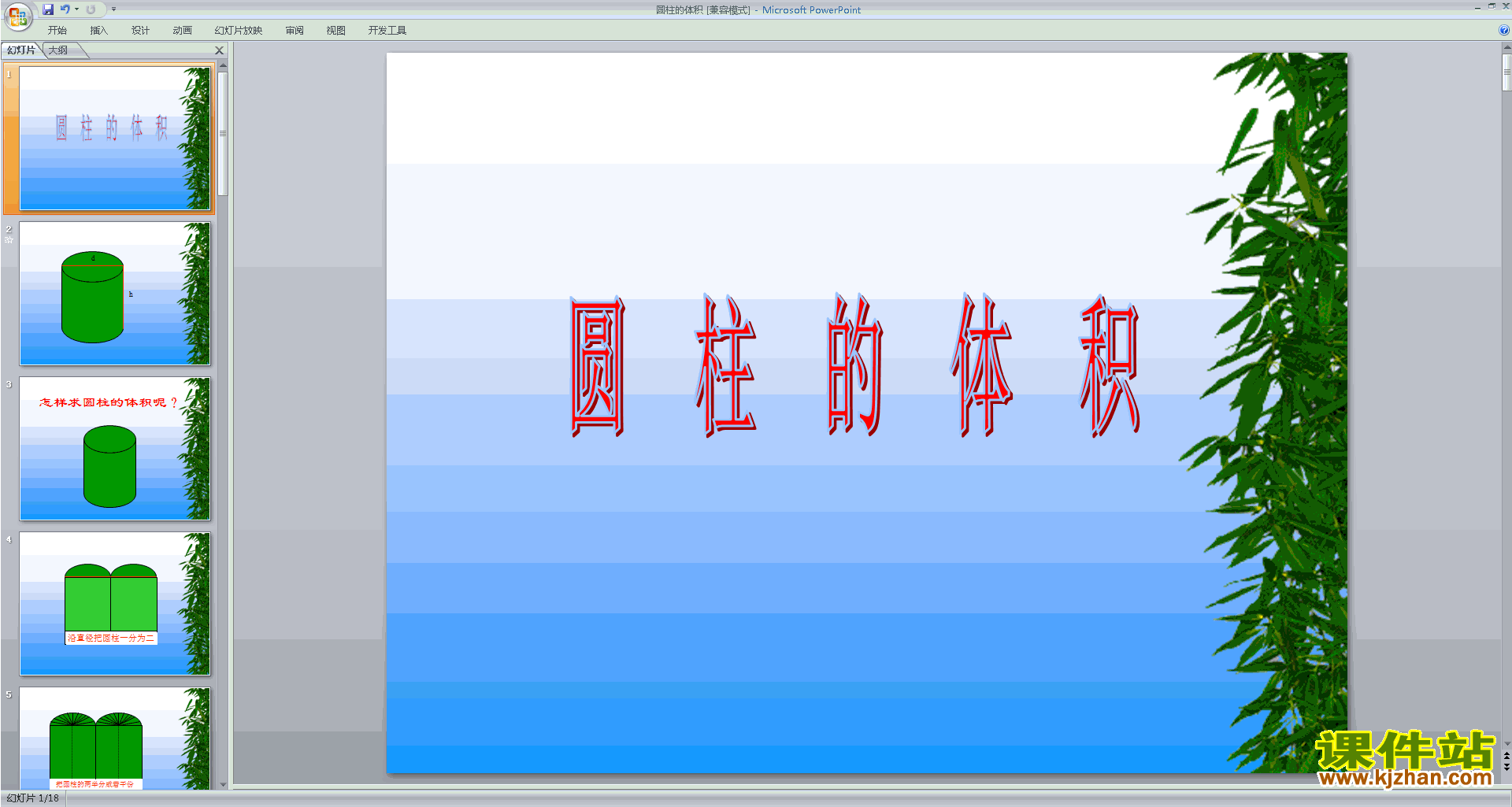The image size is (1512, 807).
Task: Click the title text 圆柱的体积 on the slide
Action: 855,366
